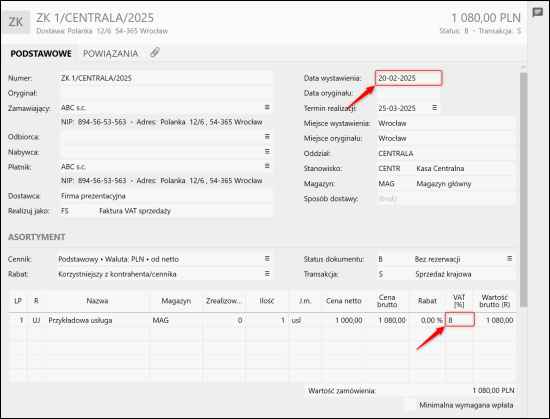Open the Nabywca selection list icon
This screenshot has width=550, height=419.
267,151
